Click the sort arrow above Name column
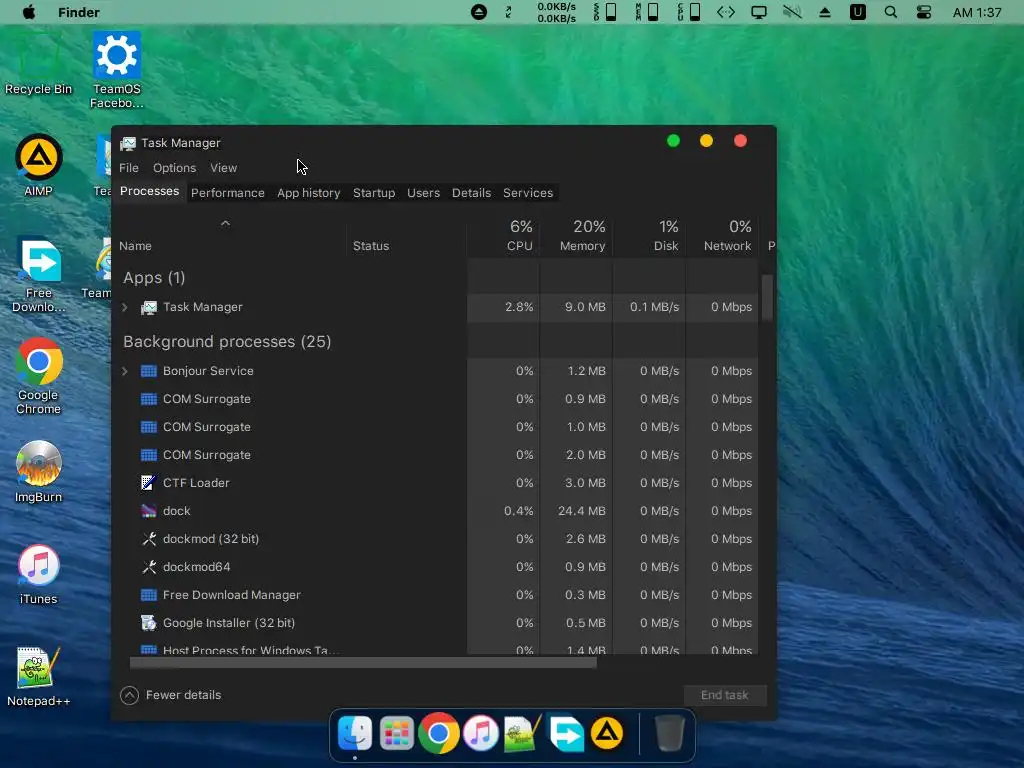1024x768 pixels. point(225,223)
